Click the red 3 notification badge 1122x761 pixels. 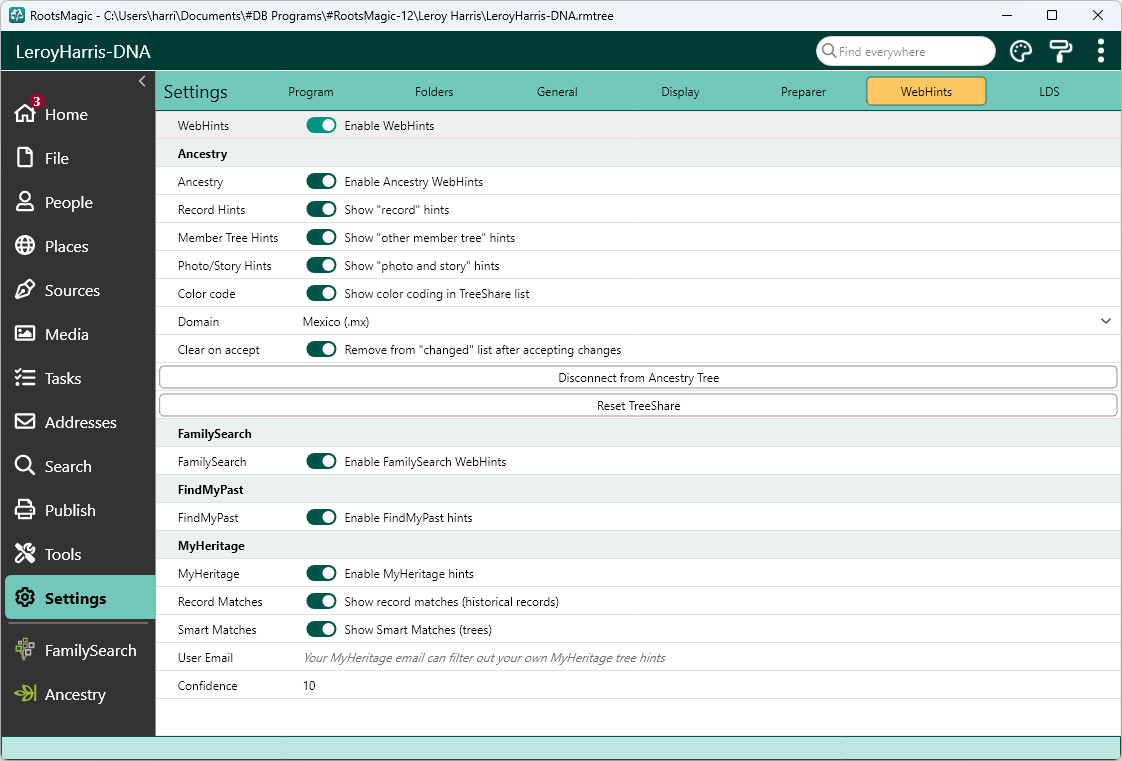(x=36, y=101)
